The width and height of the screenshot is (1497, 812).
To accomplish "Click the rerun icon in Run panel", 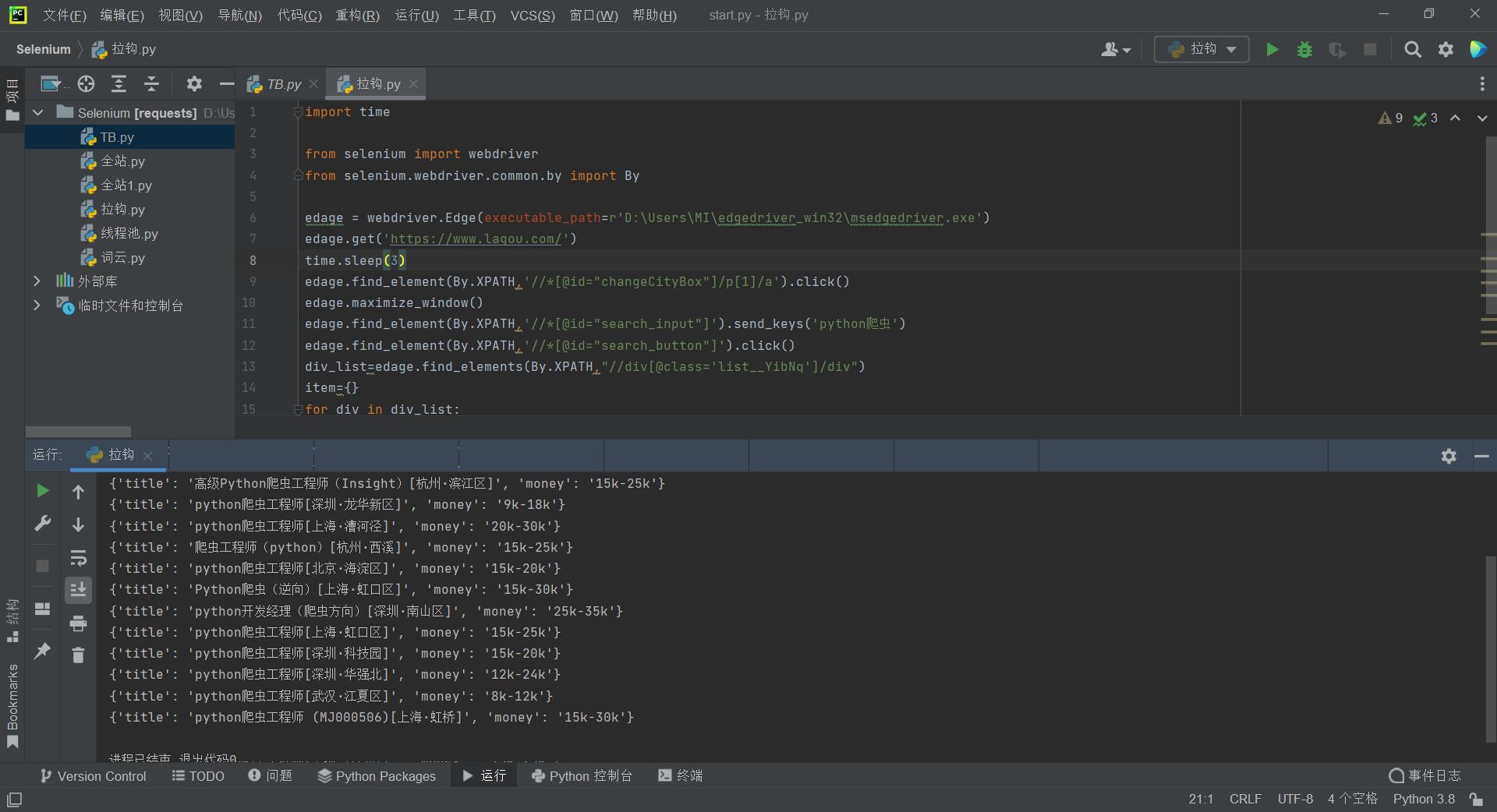I will click(x=43, y=491).
